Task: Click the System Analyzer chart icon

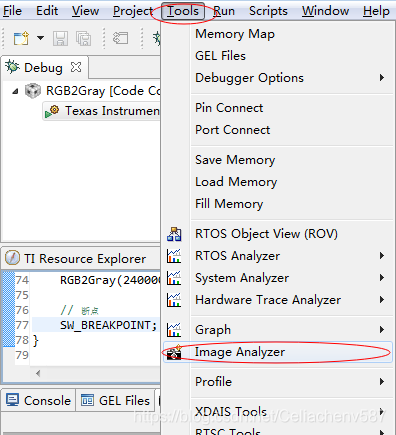Action: [174, 278]
